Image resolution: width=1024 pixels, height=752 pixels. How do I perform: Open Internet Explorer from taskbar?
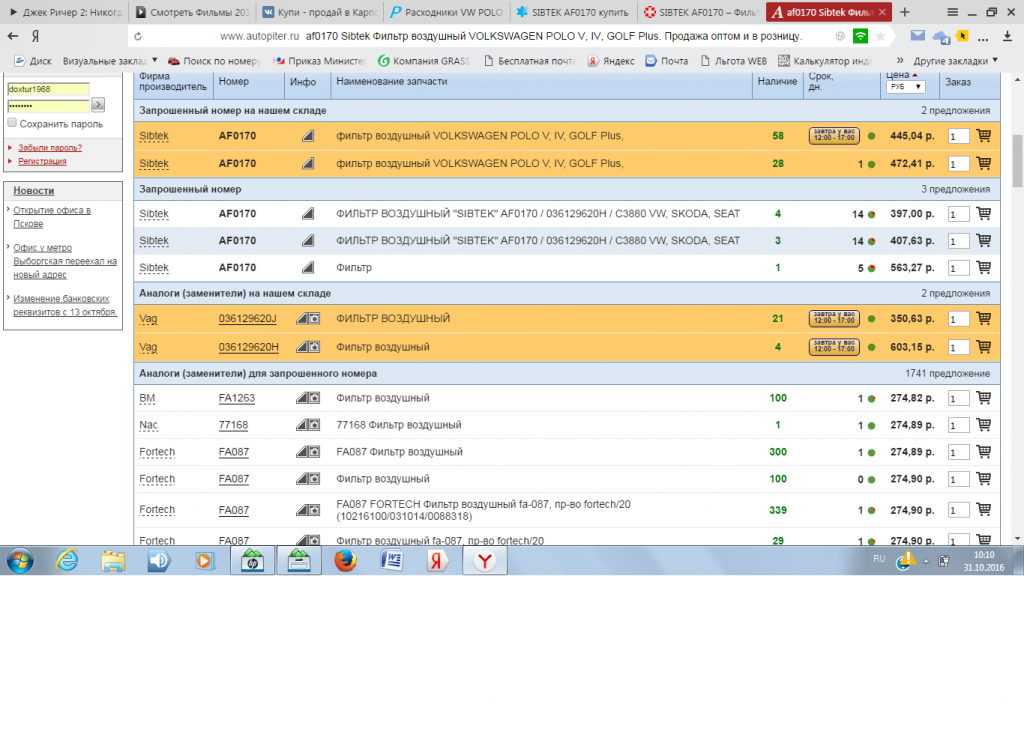click(67, 561)
